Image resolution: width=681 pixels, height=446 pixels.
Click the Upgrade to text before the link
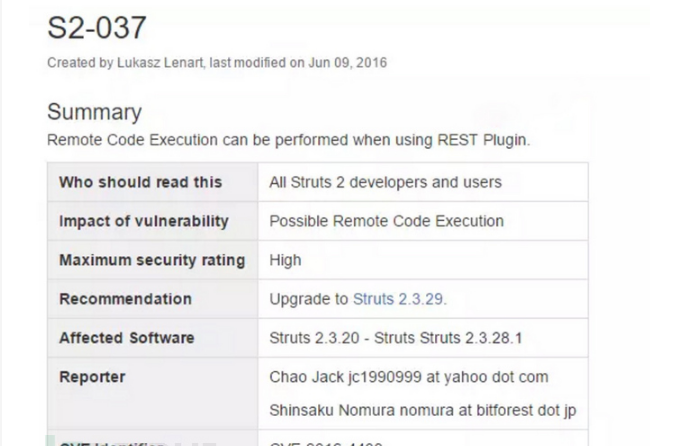(x=309, y=299)
